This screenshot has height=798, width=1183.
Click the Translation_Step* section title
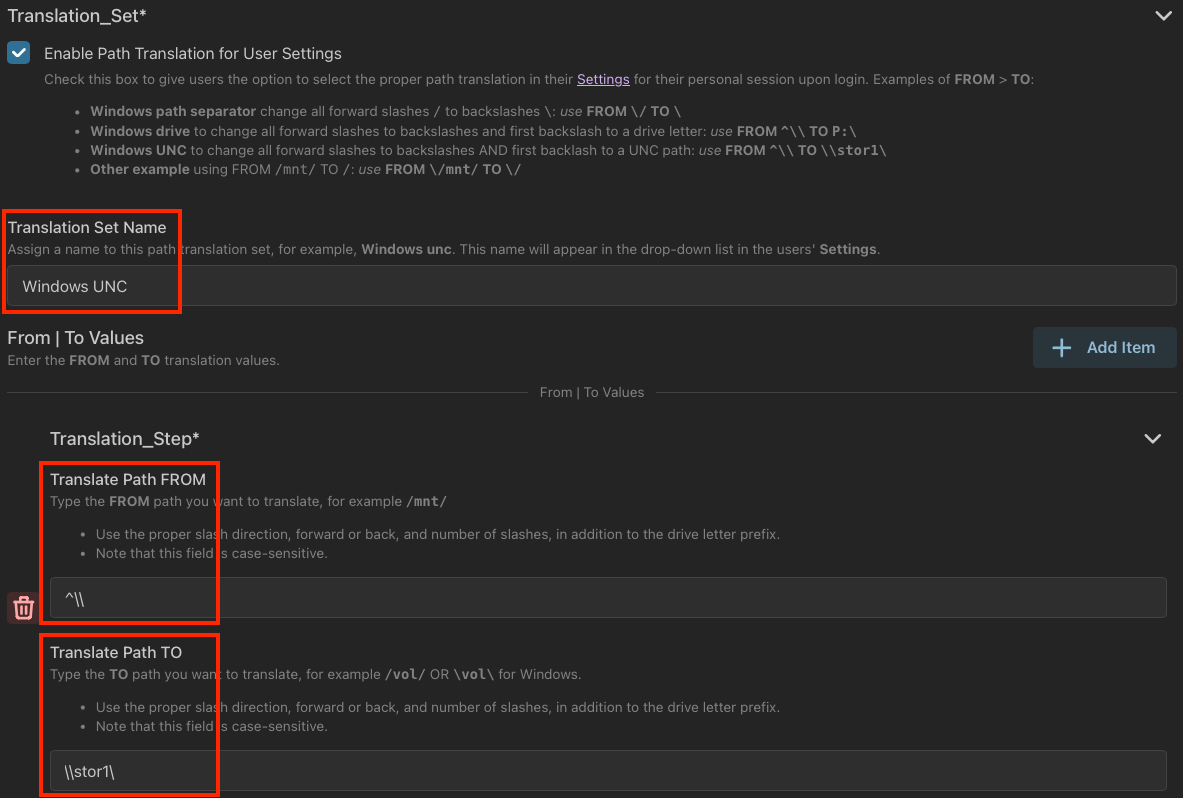(x=126, y=438)
